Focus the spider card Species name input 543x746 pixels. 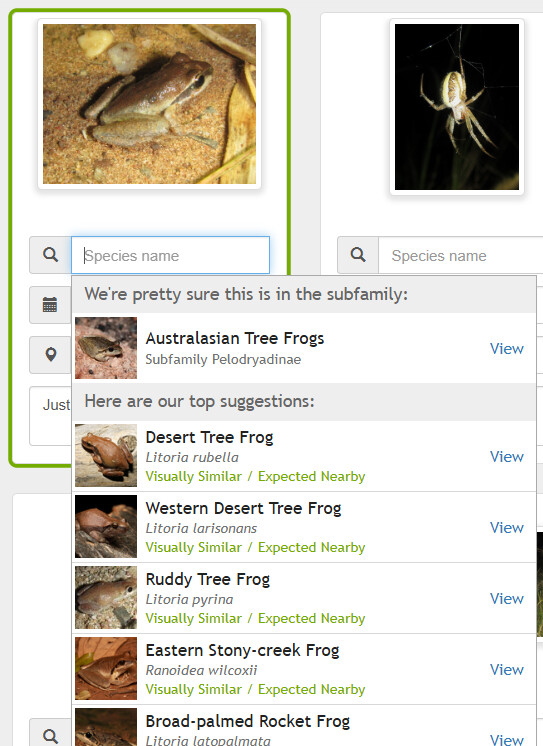point(461,255)
